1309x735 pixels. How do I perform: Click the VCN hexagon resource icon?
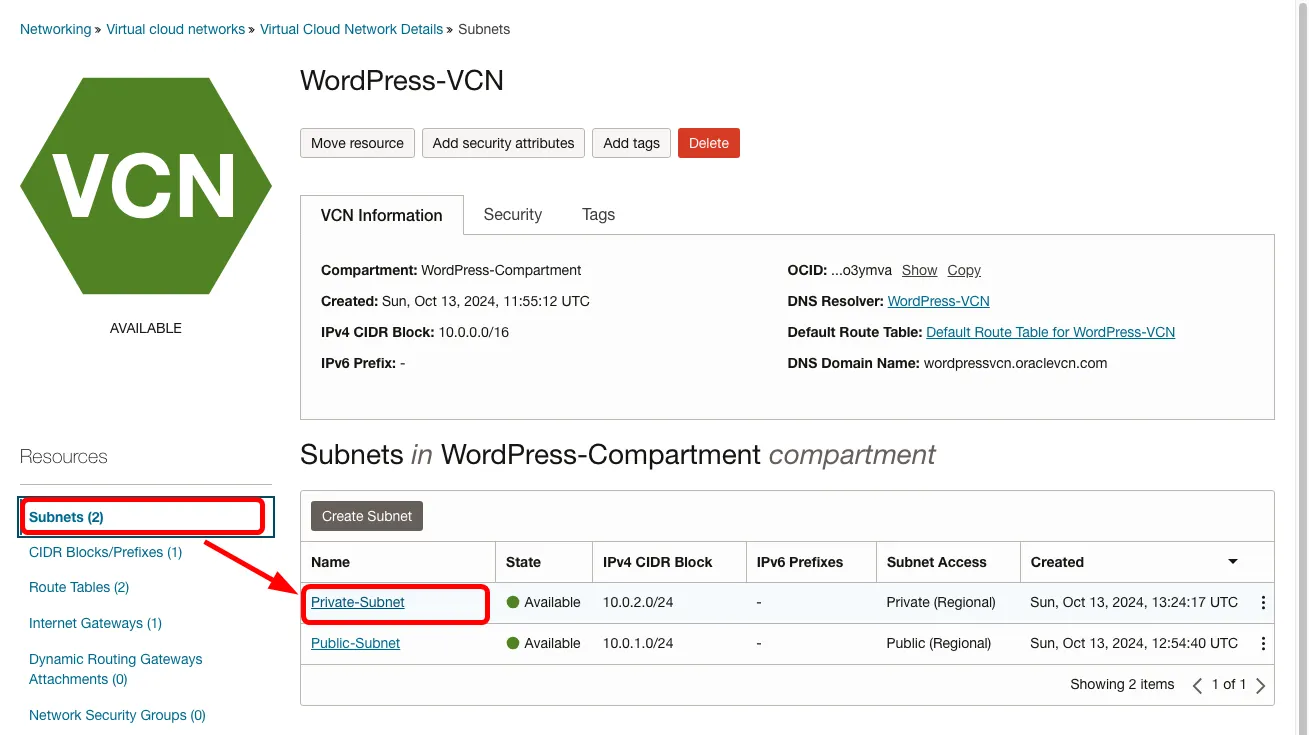click(146, 186)
